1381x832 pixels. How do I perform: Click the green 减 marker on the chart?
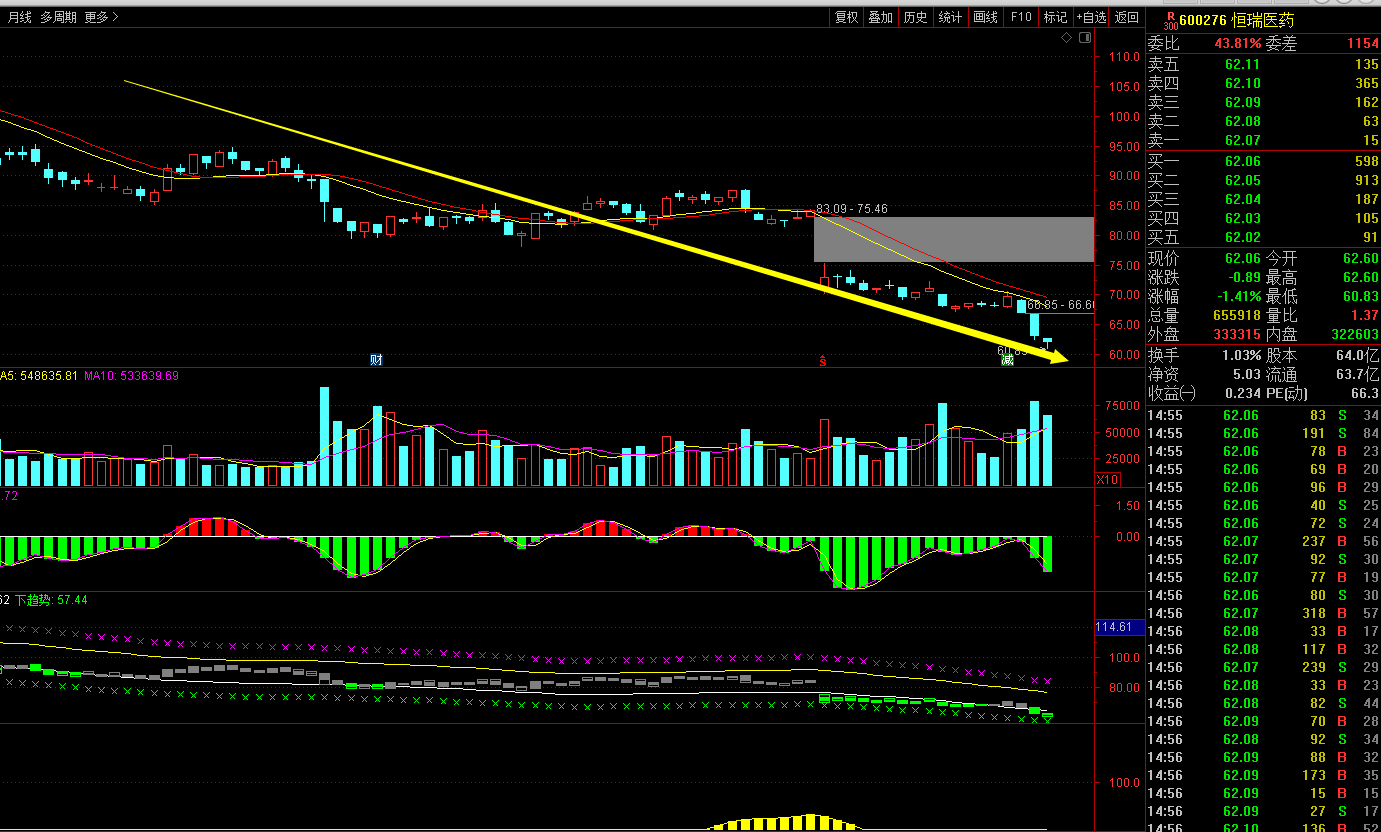(x=1007, y=360)
